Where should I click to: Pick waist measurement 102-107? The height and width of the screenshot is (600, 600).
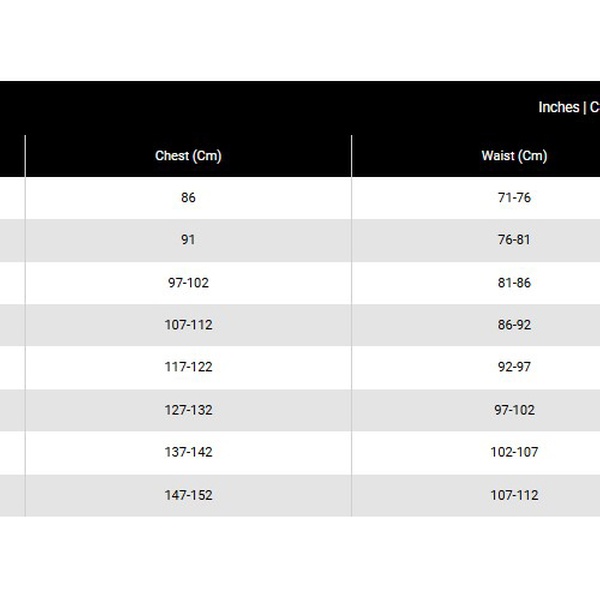[x=514, y=452]
